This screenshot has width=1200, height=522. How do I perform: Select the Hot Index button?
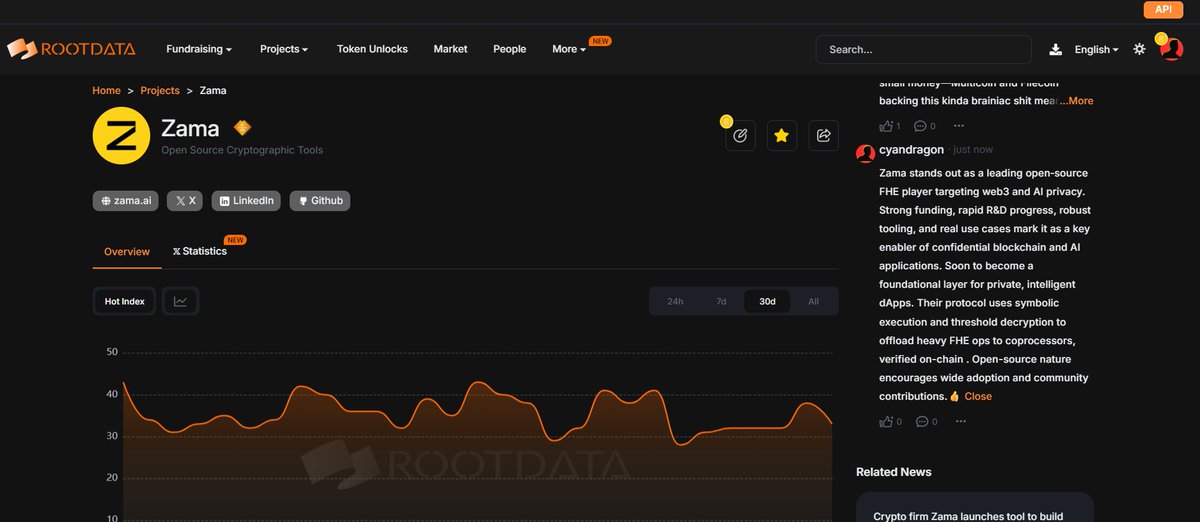125,301
